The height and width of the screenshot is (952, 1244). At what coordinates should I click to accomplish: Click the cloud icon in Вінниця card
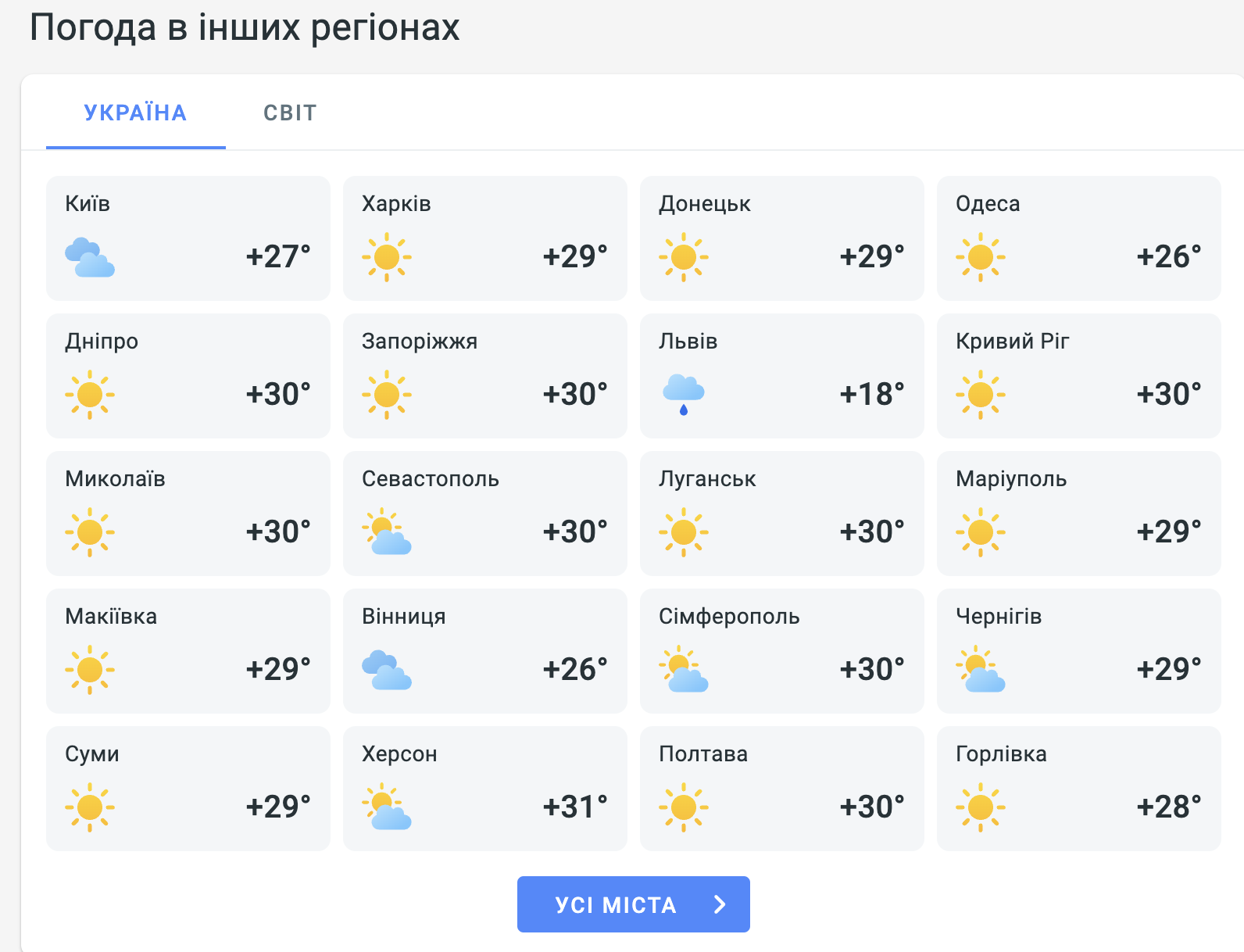pos(387,670)
